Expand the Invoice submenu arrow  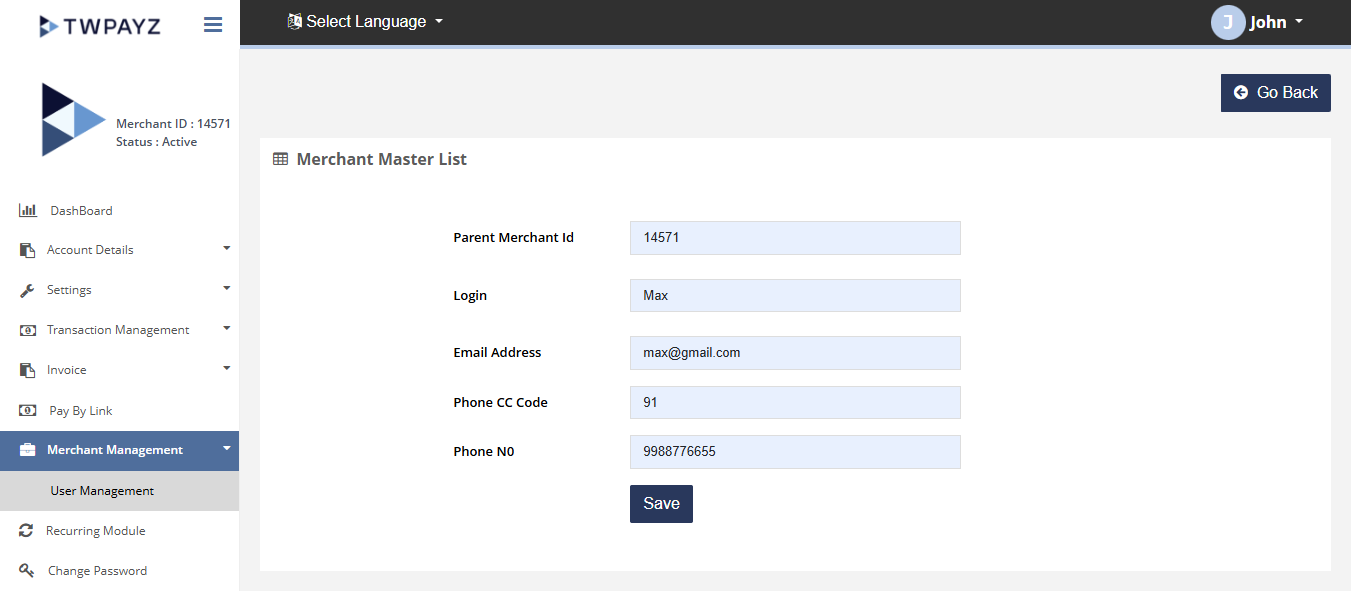tap(227, 368)
